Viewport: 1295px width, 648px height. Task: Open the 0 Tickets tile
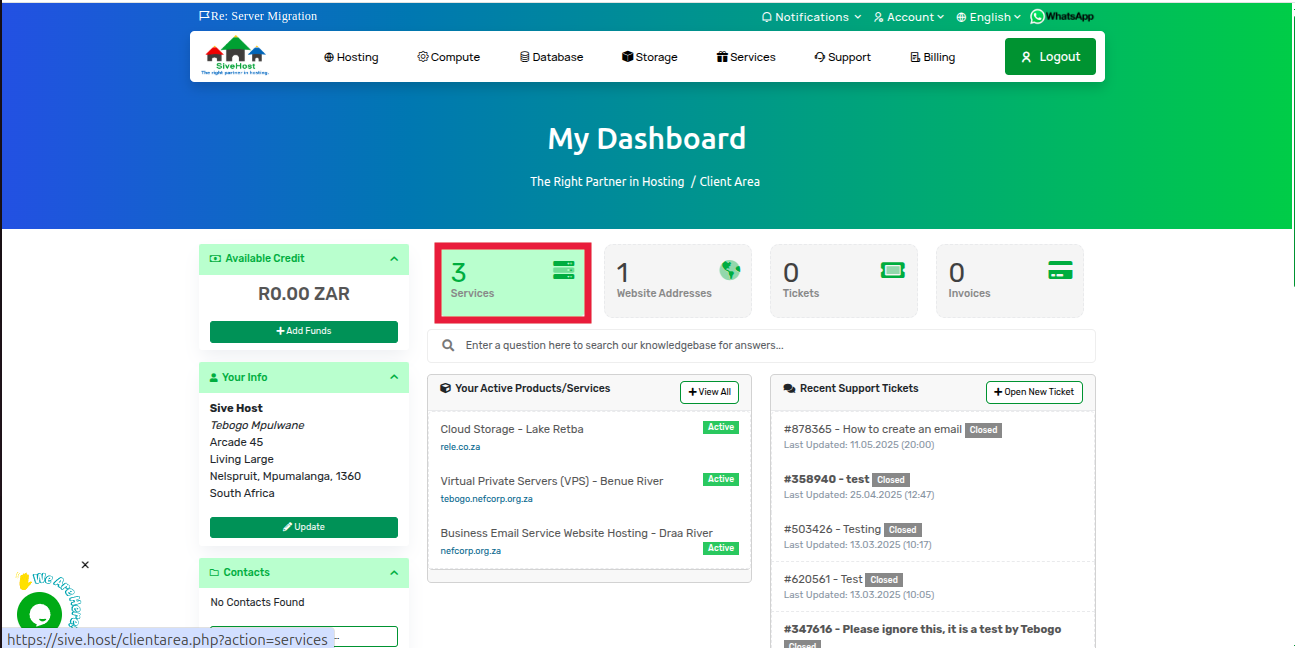tap(844, 281)
